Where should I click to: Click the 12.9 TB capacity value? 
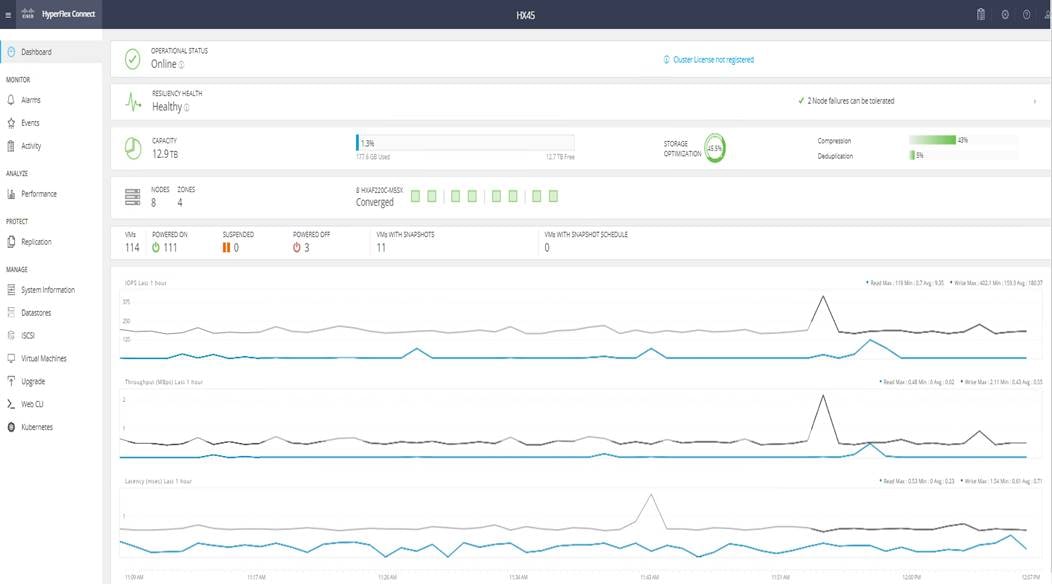coord(165,154)
